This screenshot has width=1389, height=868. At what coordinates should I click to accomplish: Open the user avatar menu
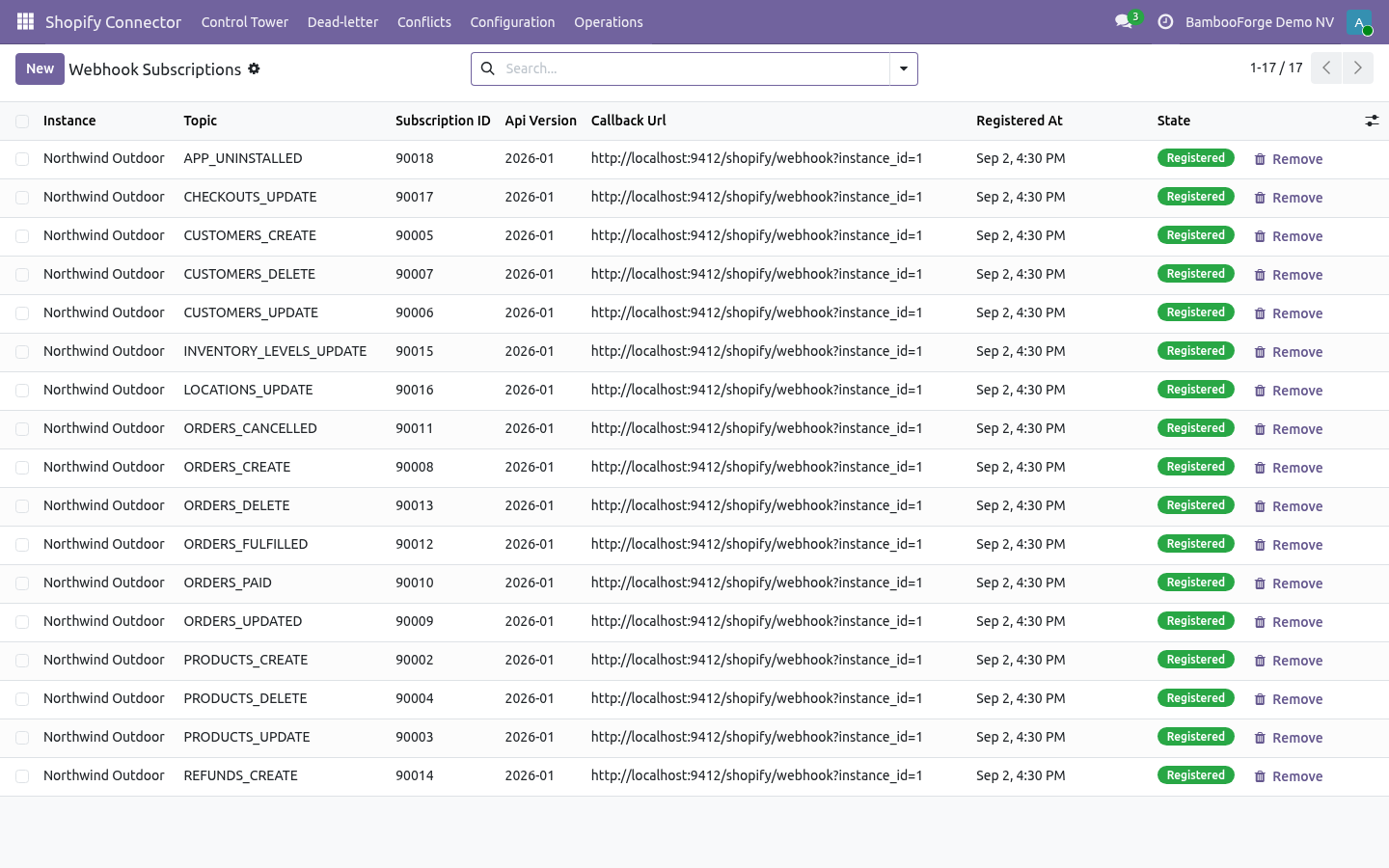1359,22
